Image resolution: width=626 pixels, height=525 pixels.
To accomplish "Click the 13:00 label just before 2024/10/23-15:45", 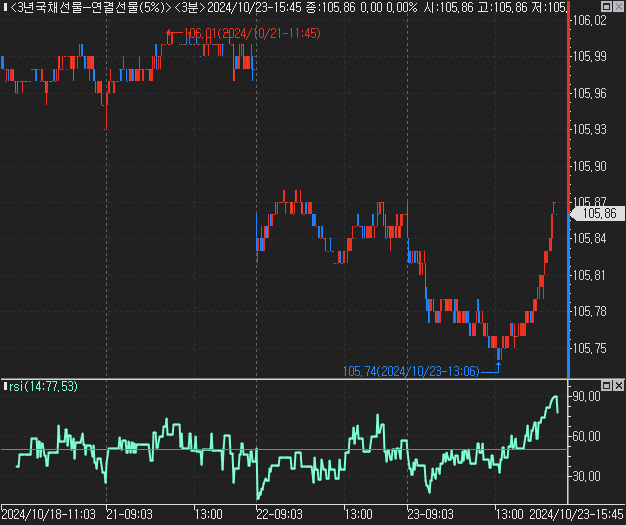I will 509,514.
